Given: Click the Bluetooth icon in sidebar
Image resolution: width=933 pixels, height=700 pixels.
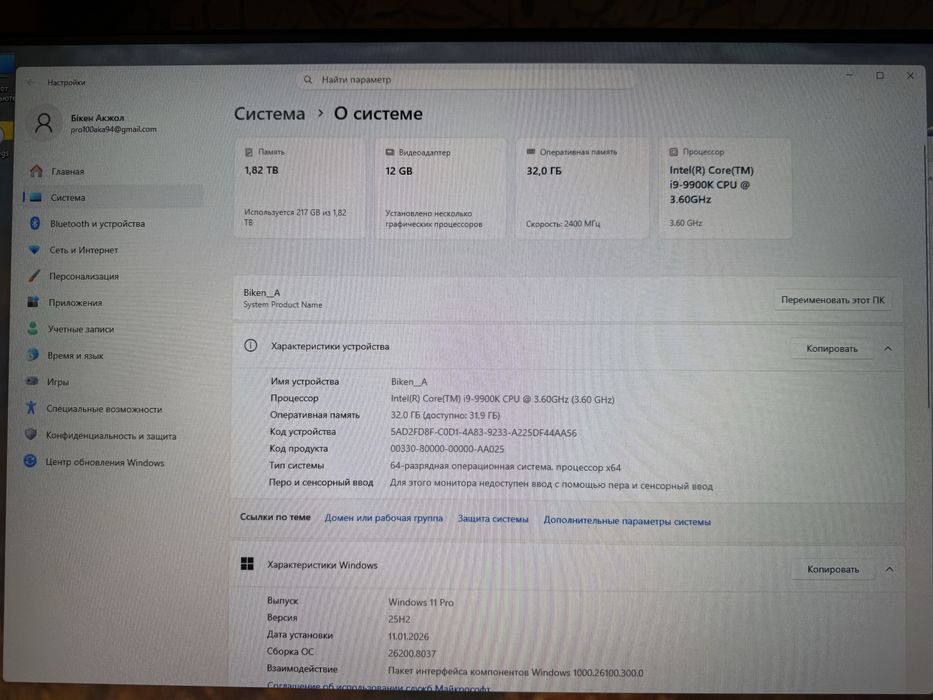Looking at the screenshot, I should [35, 223].
